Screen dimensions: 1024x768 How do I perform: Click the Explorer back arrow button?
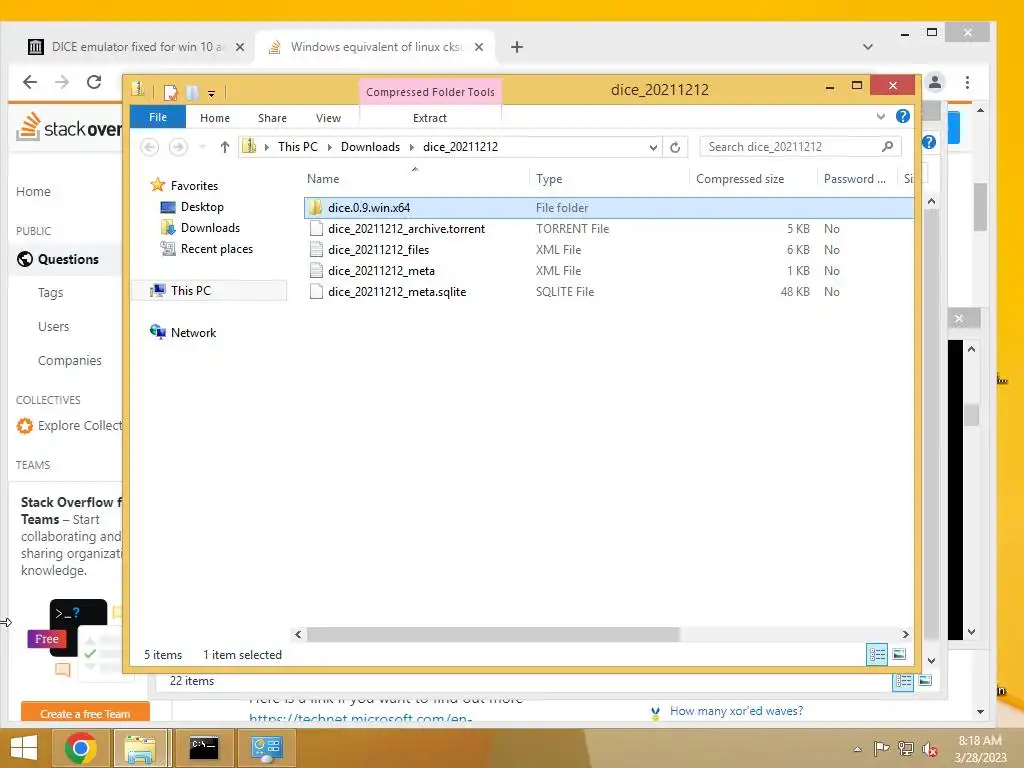pyautogui.click(x=150, y=147)
